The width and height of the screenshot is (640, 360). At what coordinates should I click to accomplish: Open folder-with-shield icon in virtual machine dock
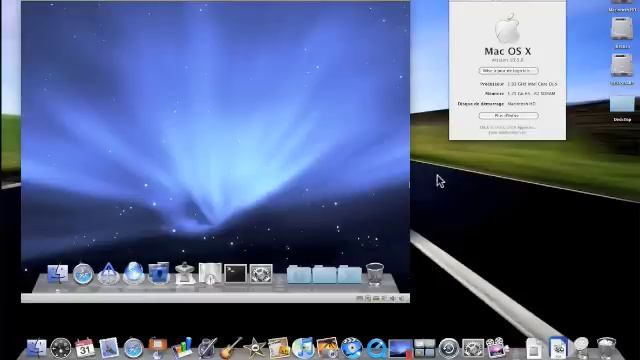(x=159, y=273)
